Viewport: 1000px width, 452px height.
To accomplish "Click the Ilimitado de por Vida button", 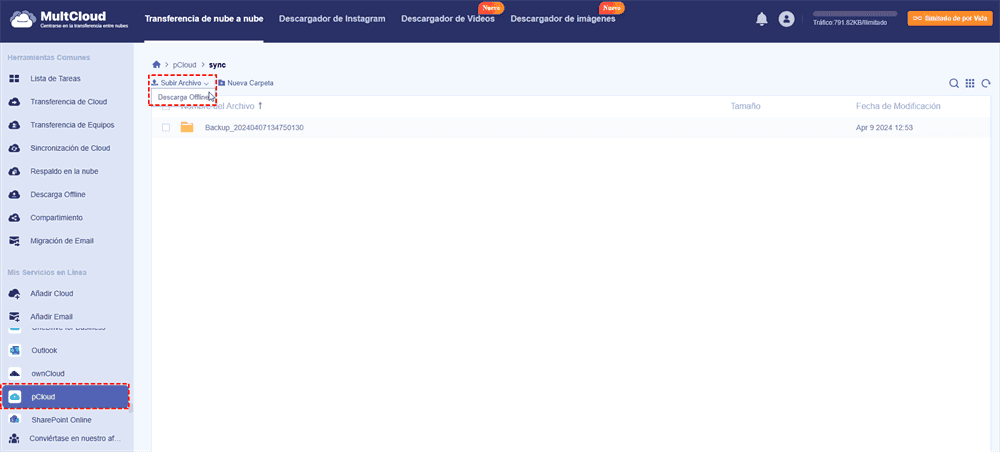I will [x=948, y=18].
